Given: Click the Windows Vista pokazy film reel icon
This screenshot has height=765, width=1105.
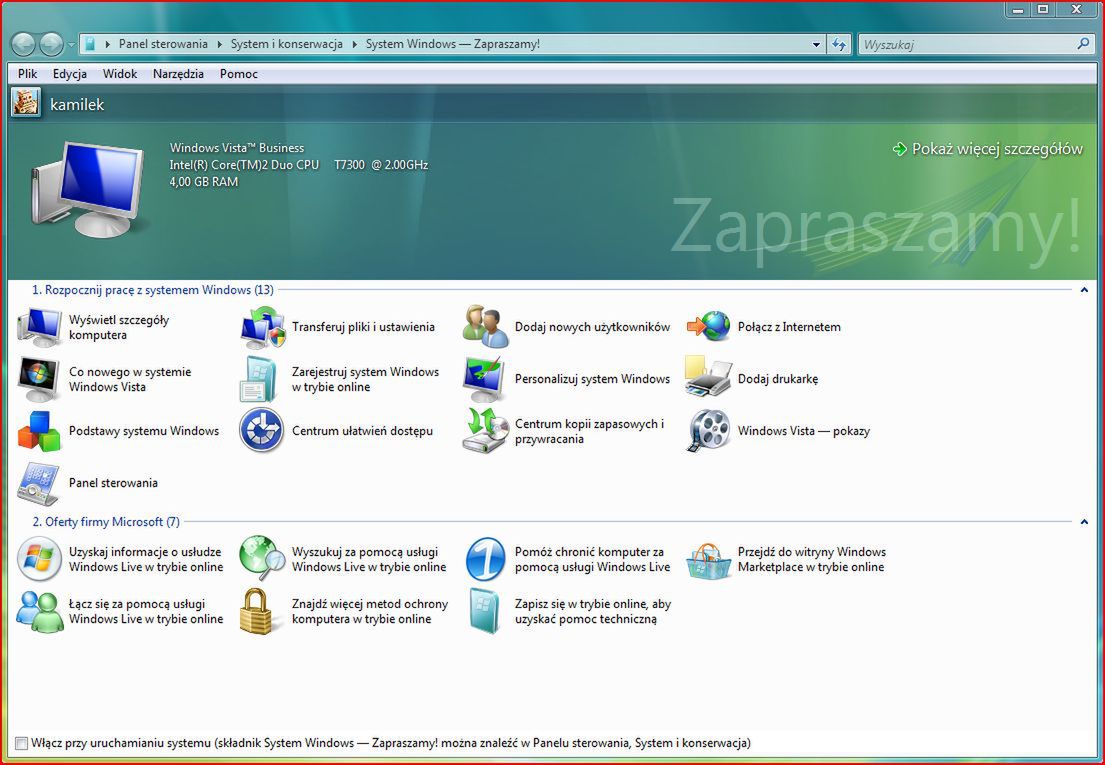Looking at the screenshot, I should pyautogui.click(x=708, y=431).
